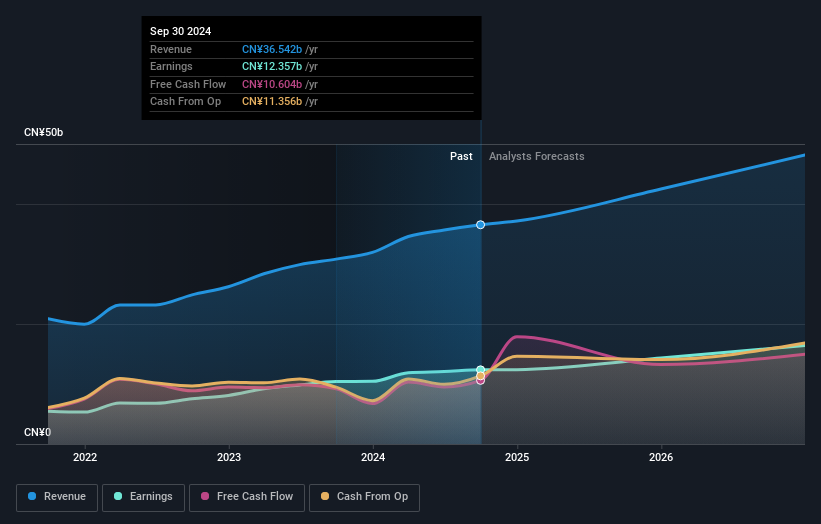The height and width of the screenshot is (524, 821).
Task: Click the CN¥12.357b earnings value
Action: [x=272, y=66]
